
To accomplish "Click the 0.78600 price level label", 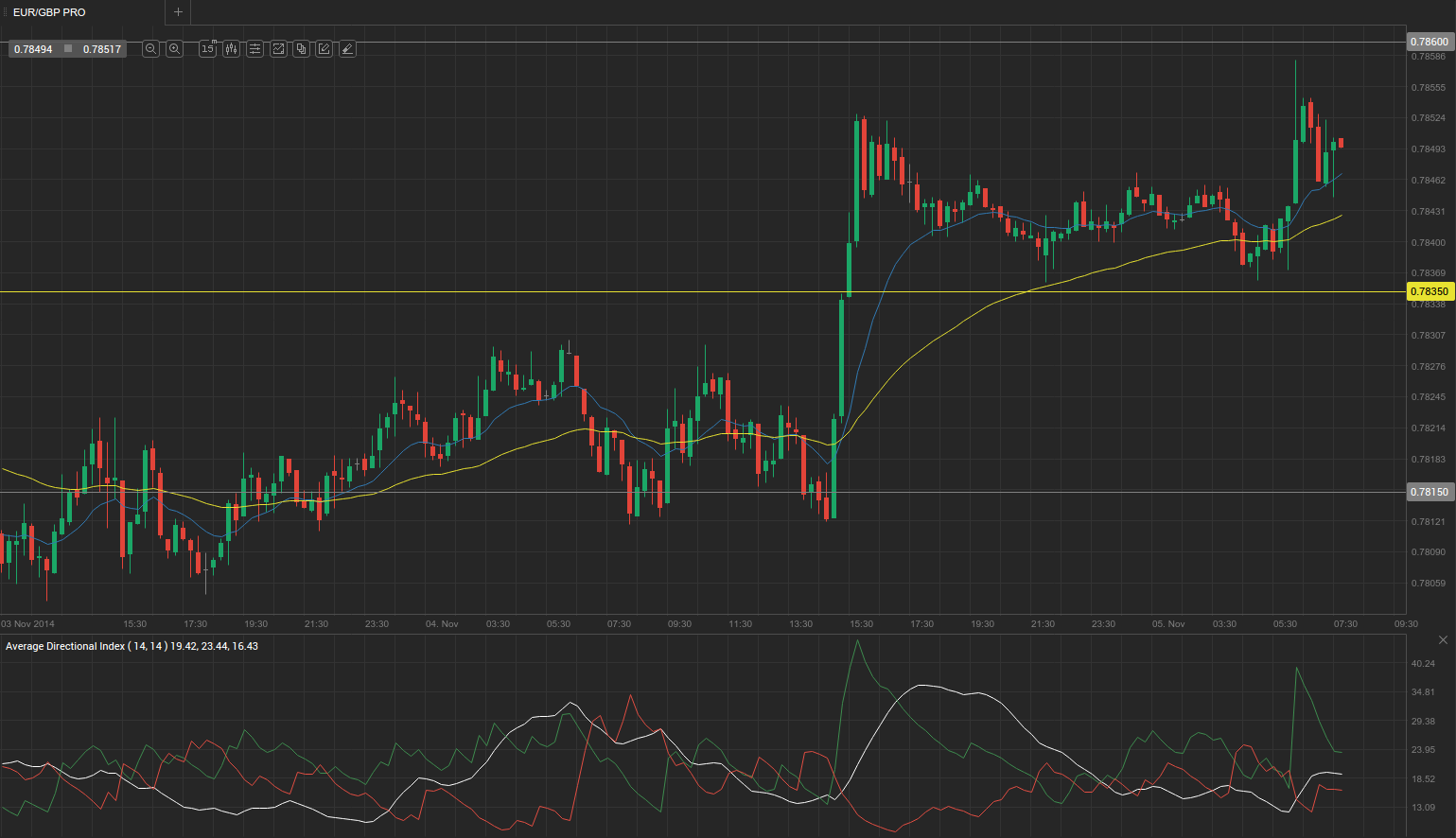I will pos(1430,42).
